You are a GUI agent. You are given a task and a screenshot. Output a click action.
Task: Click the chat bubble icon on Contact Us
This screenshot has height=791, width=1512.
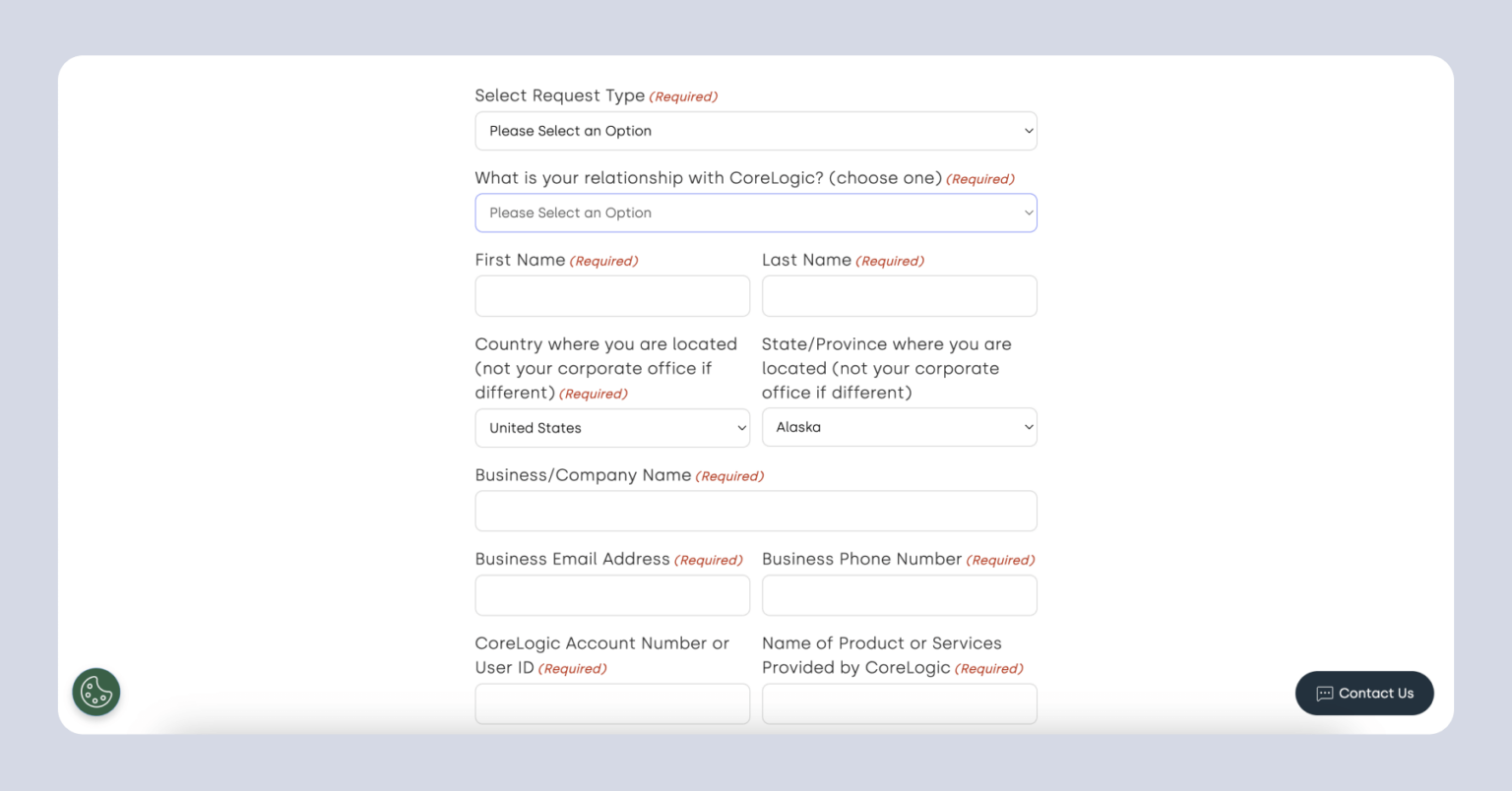coord(1324,693)
